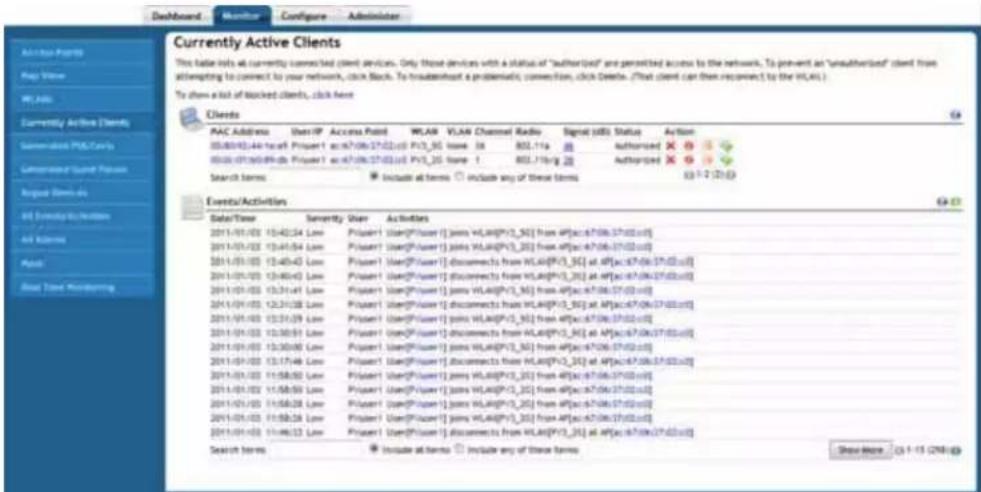This screenshot has height=492, width=981.
Task: Click signal value link for 802.11a client
Action: click(x=569, y=146)
